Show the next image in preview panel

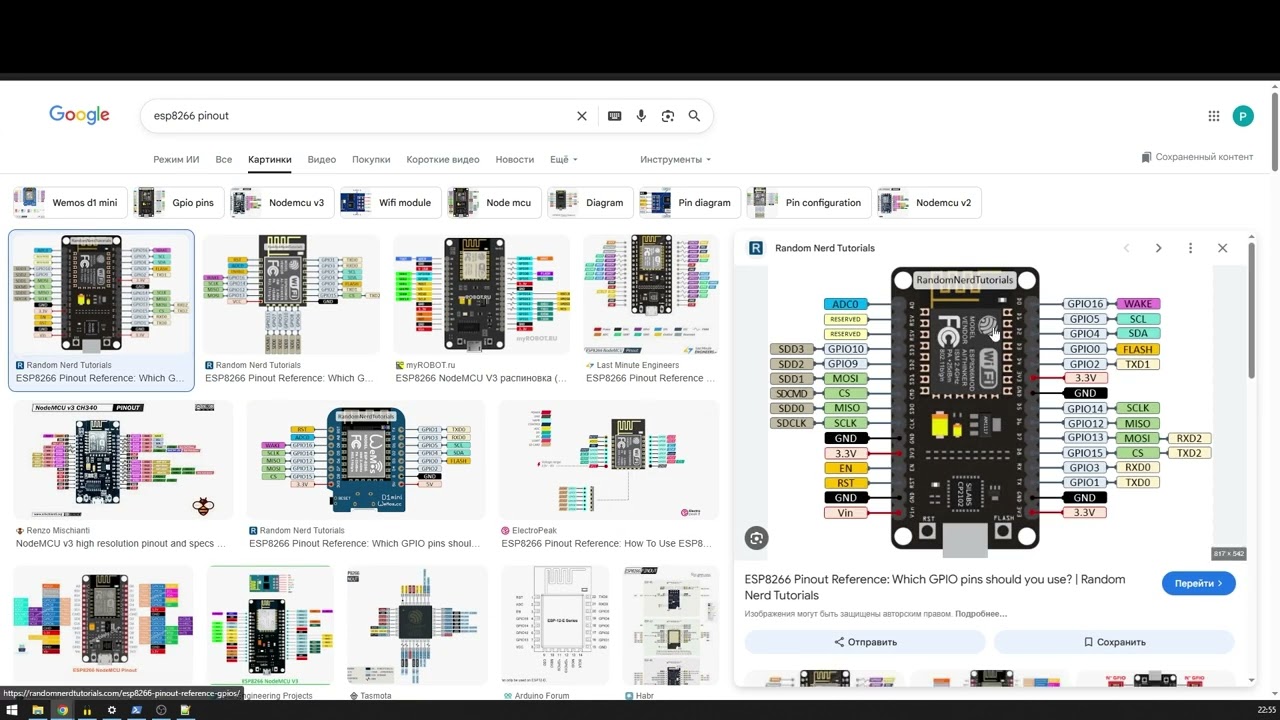[x=1158, y=248]
